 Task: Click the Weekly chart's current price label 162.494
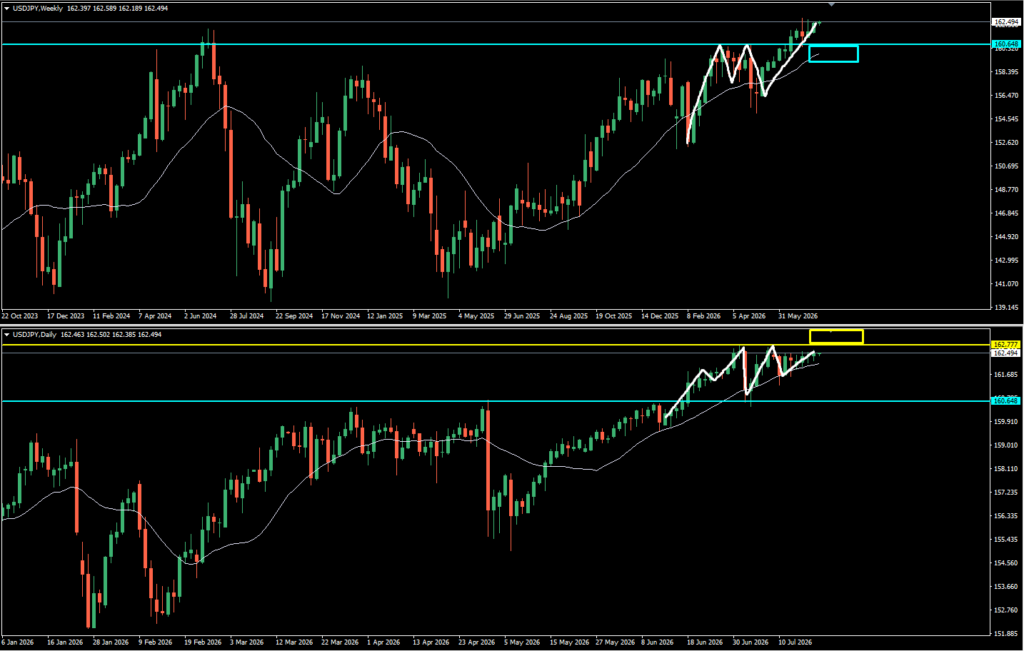(1006, 22)
